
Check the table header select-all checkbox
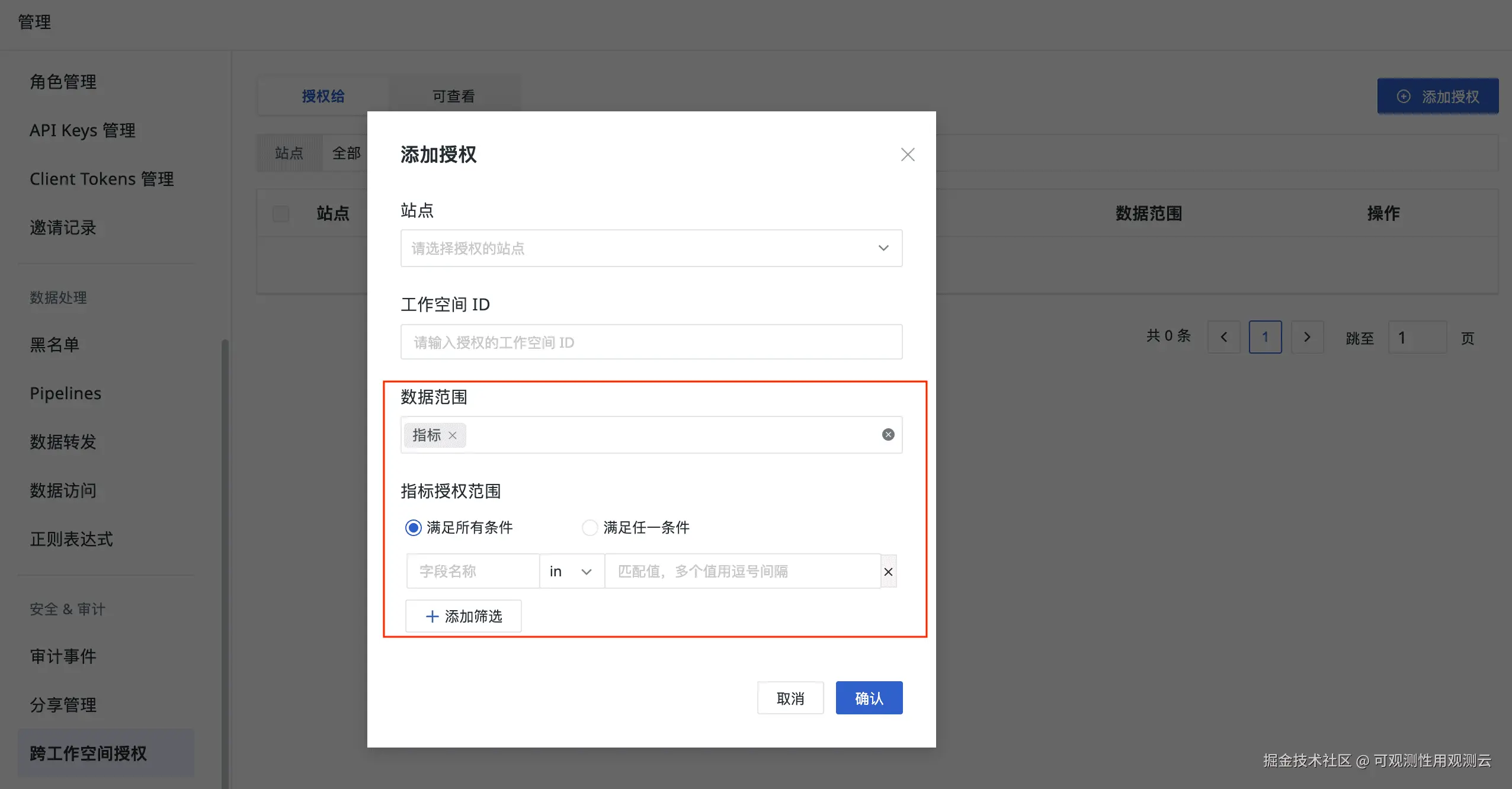pos(281,214)
